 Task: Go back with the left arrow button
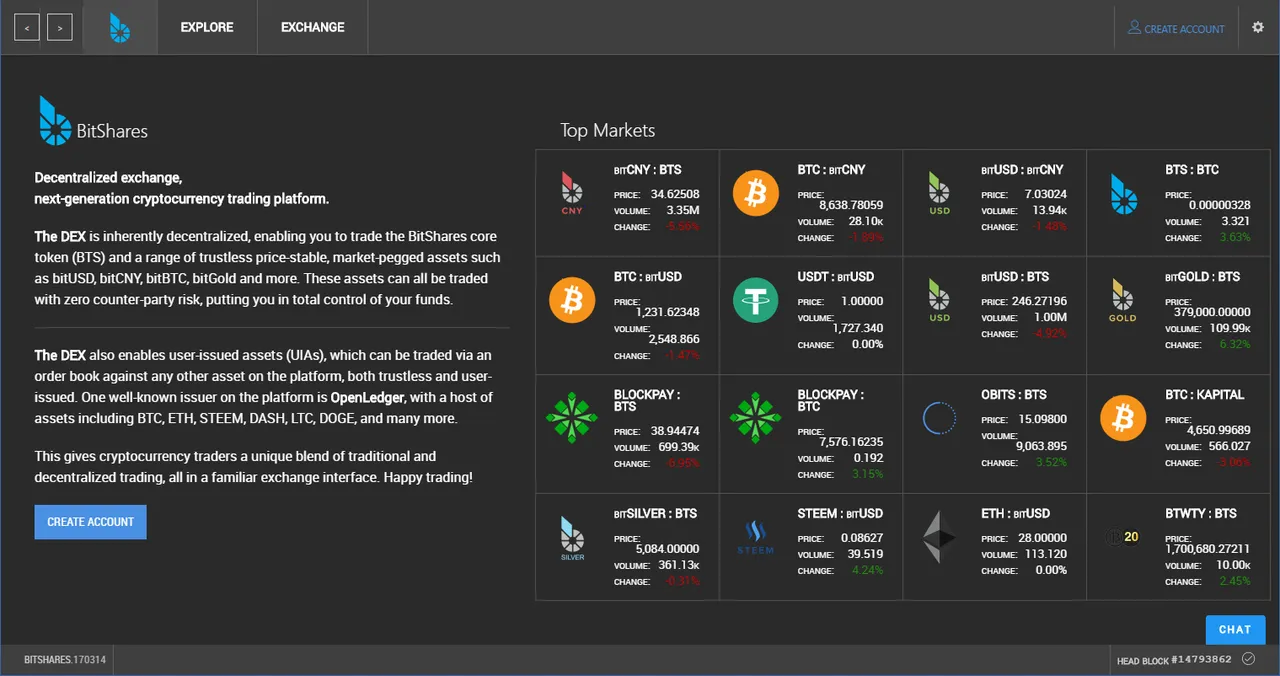(27, 28)
